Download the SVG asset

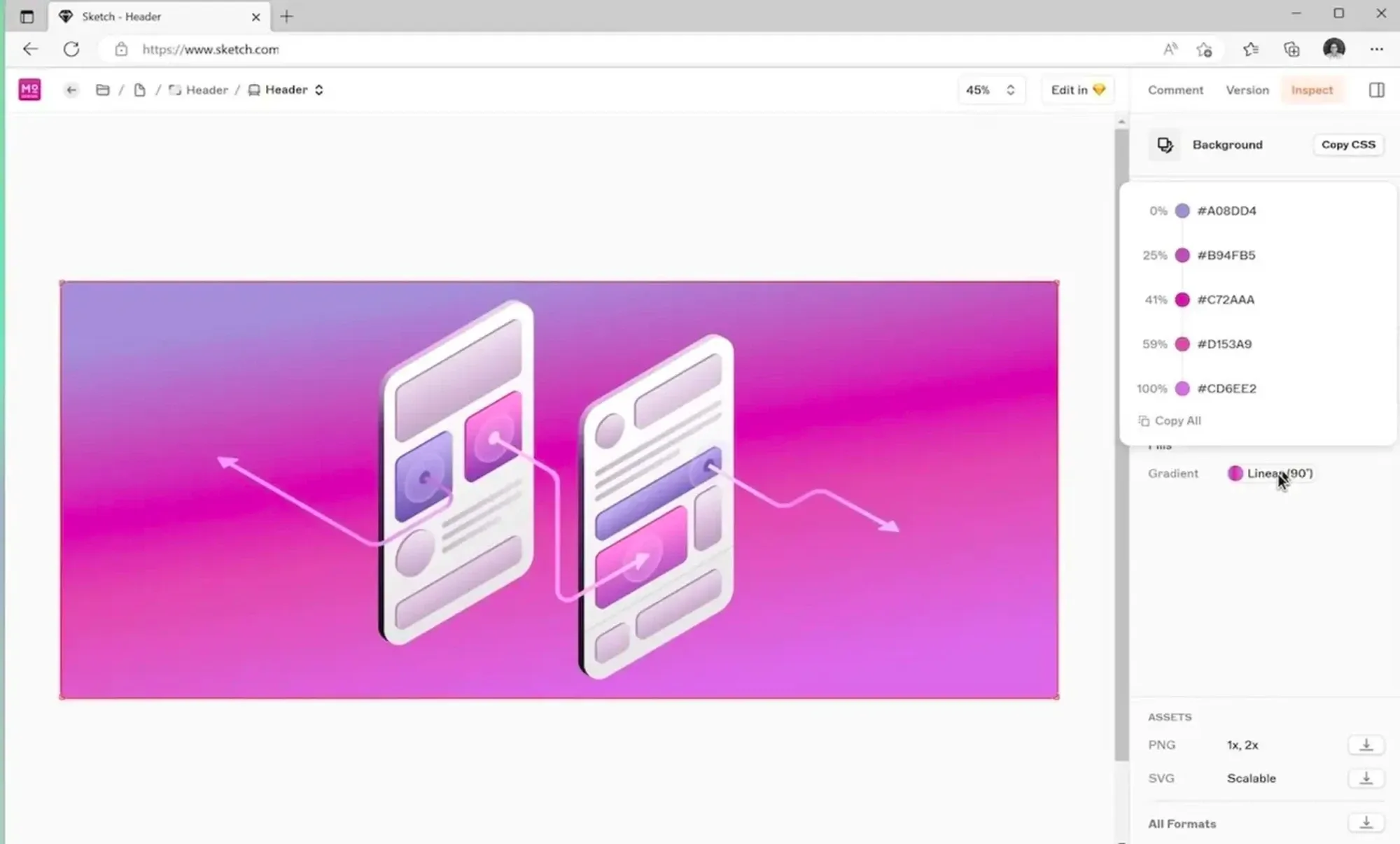tap(1366, 778)
